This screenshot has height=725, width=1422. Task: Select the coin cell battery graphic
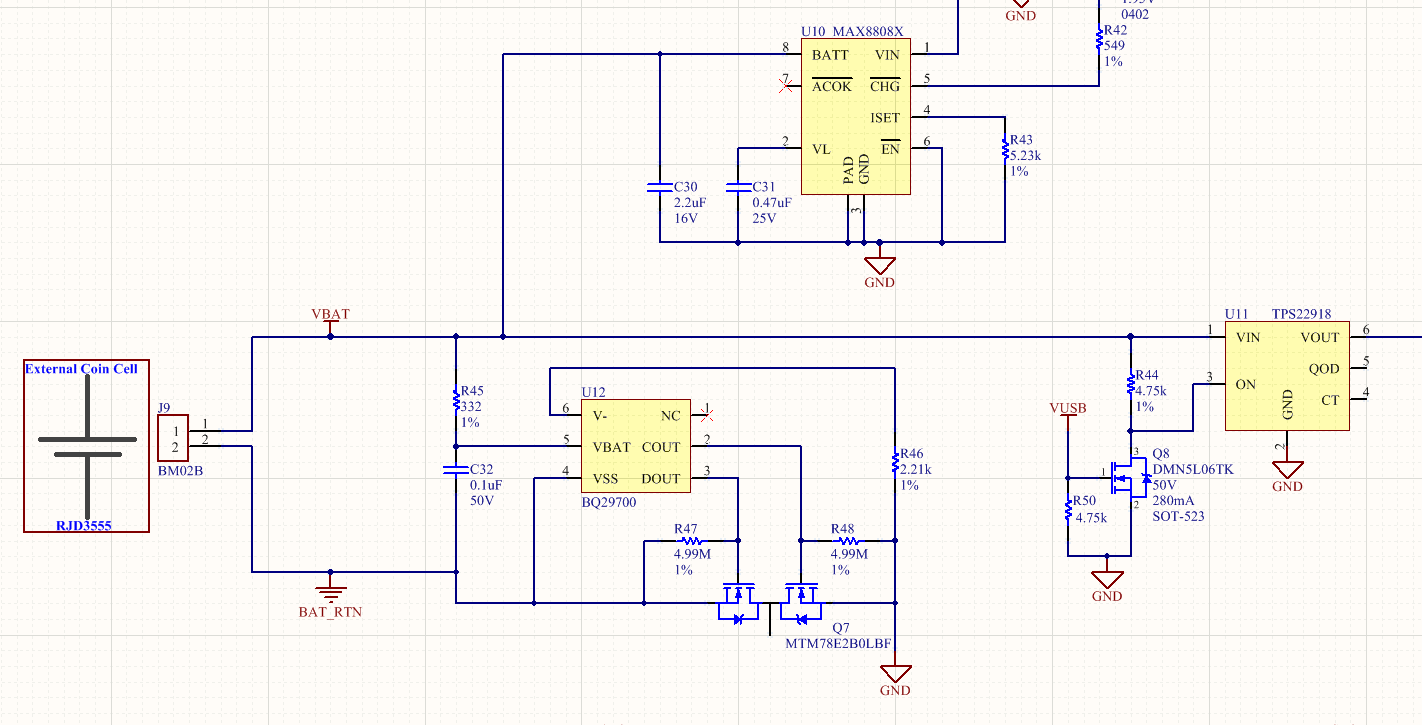click(88, 446)
